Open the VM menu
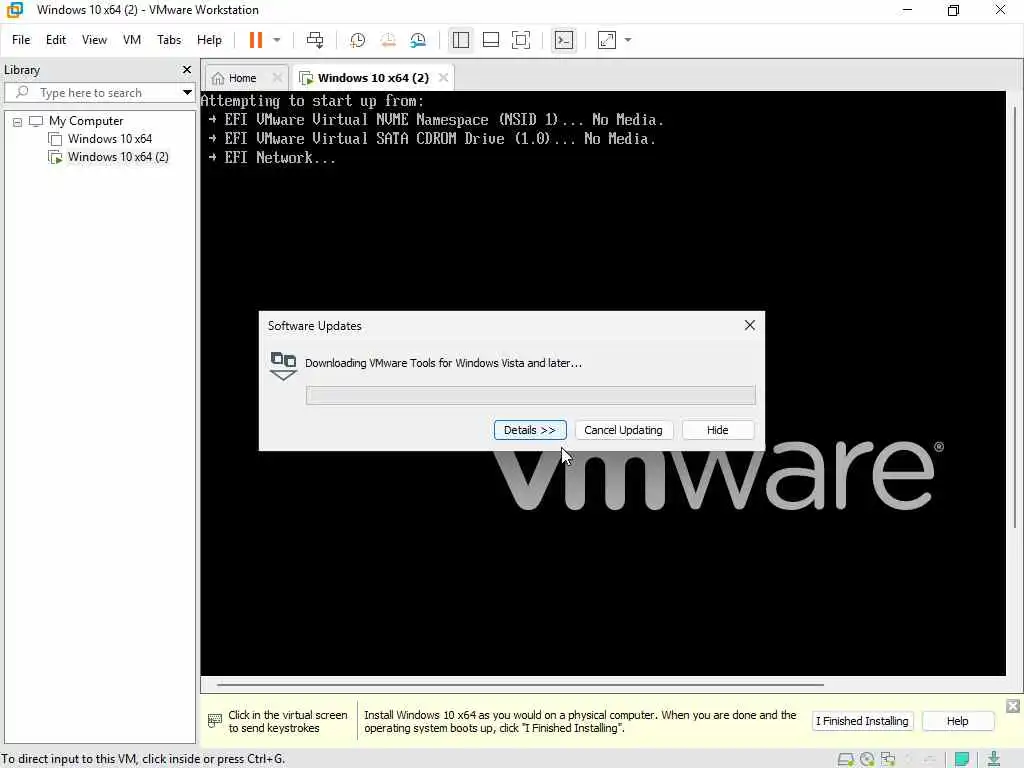This screenshot has width=1024, height=768. pos(132,40)
